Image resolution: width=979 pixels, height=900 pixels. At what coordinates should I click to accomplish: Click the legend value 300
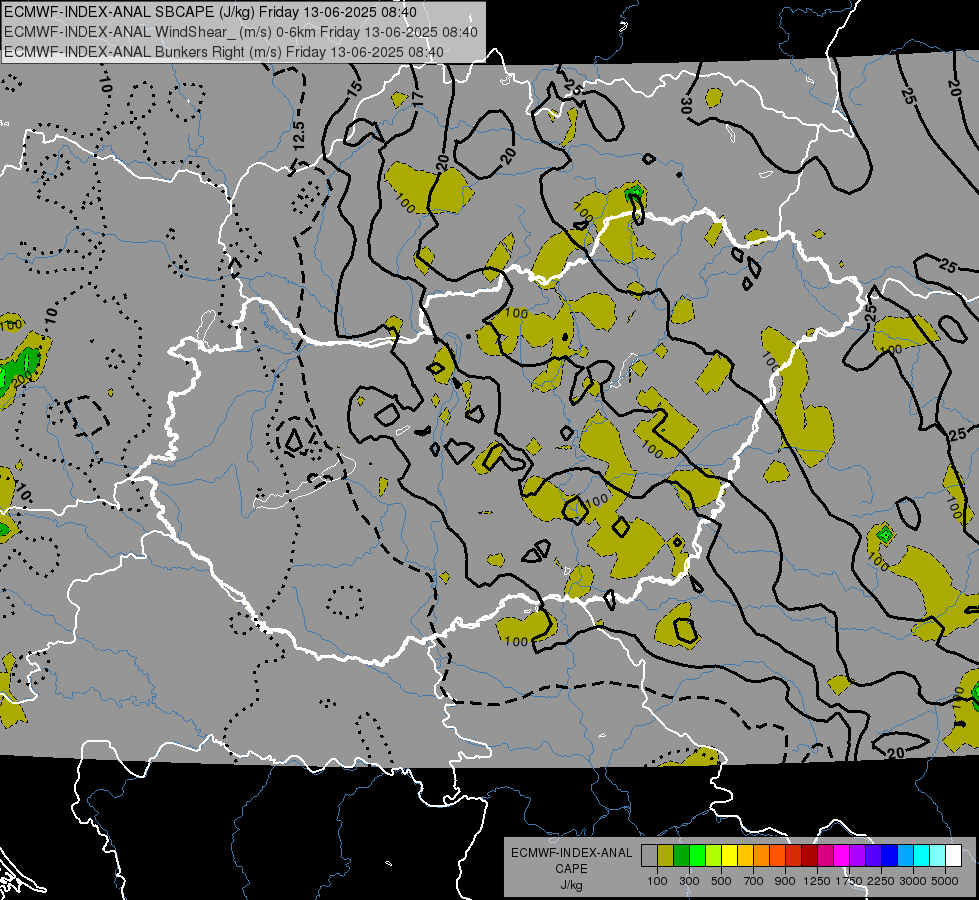[x=689, y=881]
